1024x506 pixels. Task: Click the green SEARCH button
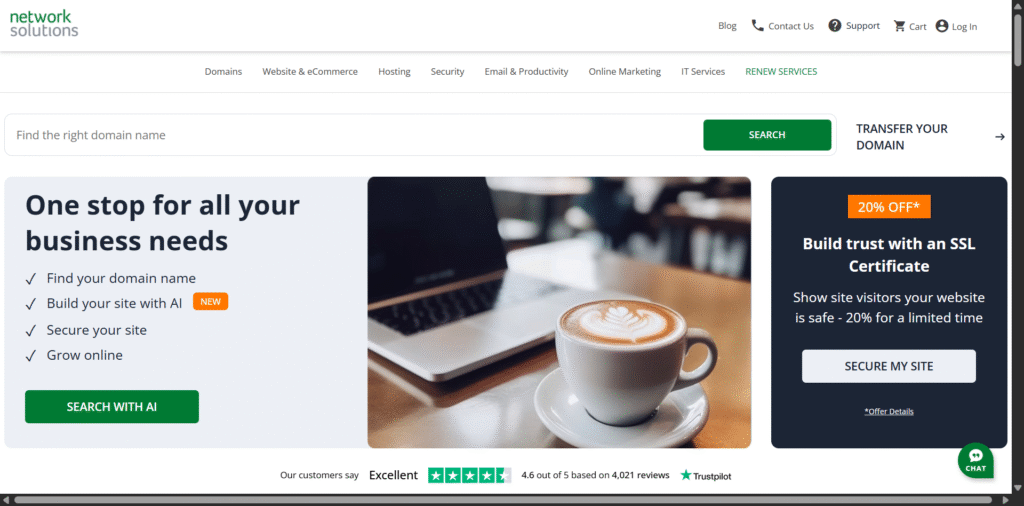pyautogui.click(x=767, y=135)
